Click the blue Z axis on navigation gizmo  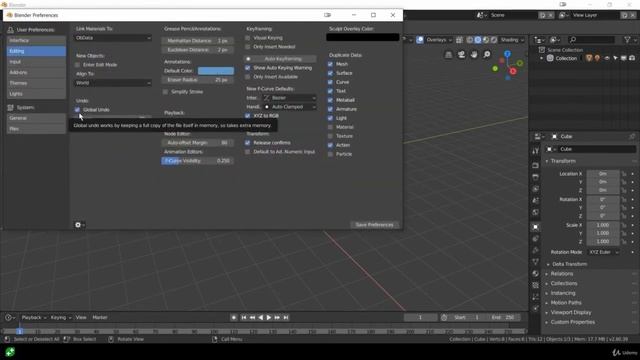[x=507, y=54]
